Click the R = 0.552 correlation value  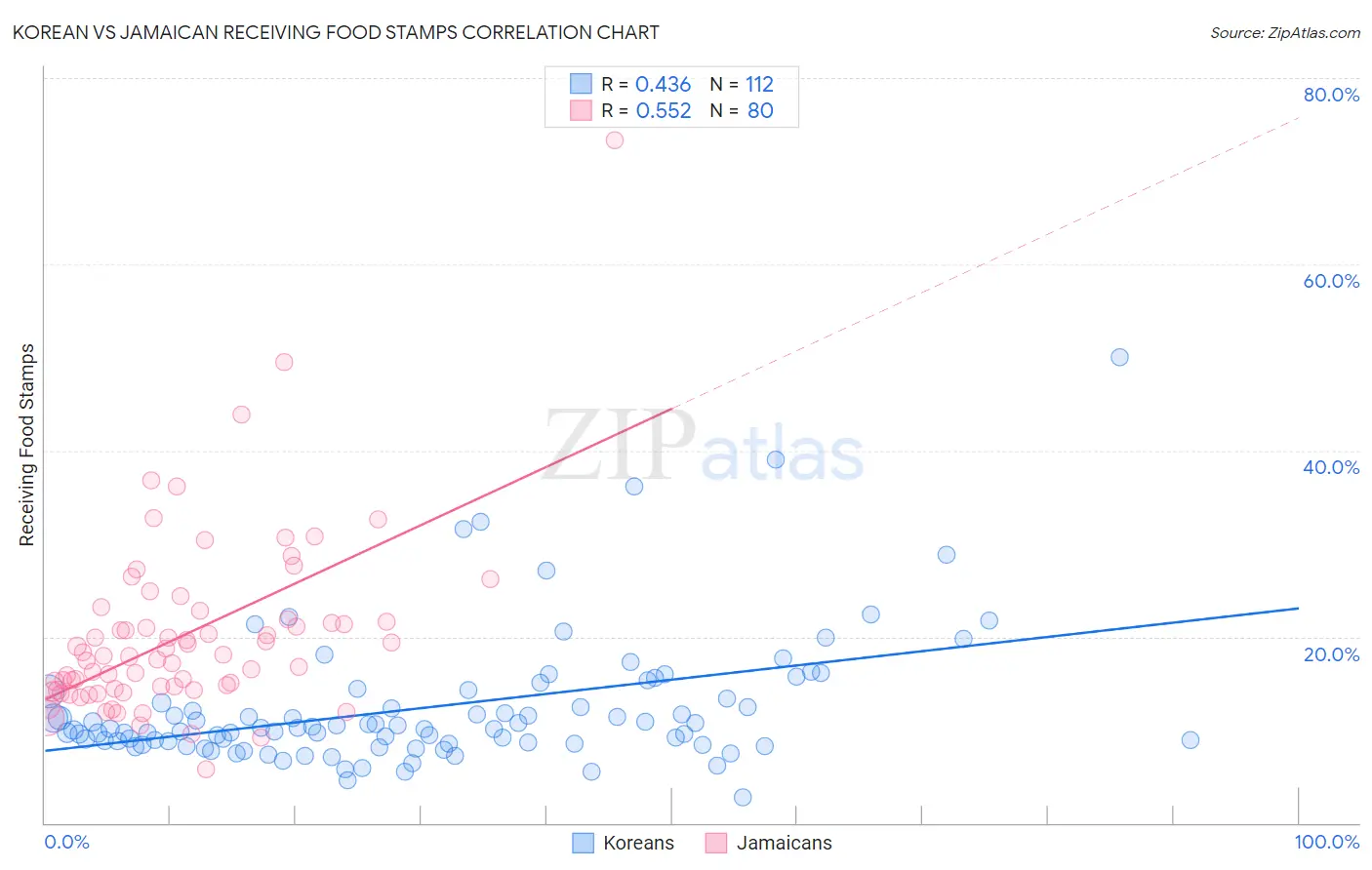point(646,110)
